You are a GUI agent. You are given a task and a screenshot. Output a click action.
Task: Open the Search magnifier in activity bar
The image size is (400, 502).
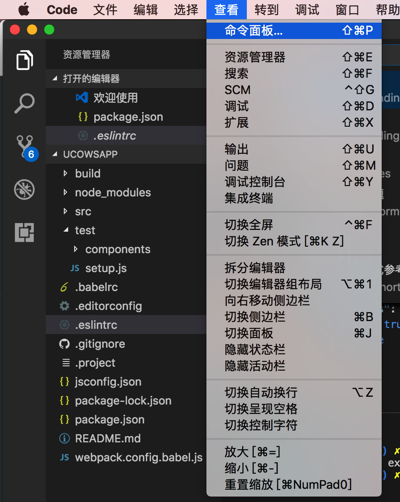(x=24, y=103)
